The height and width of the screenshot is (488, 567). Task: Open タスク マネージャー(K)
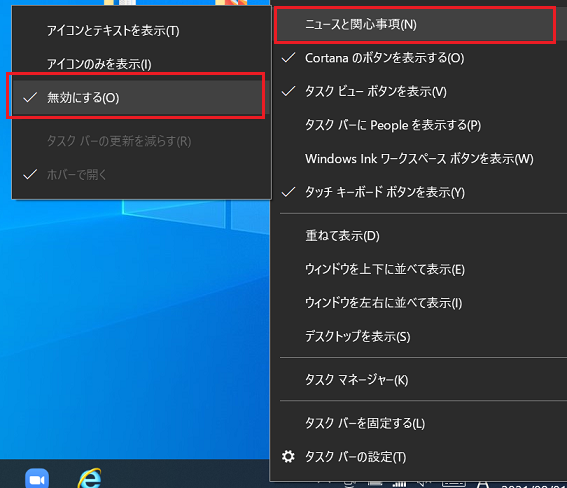[x=419, y=380]
